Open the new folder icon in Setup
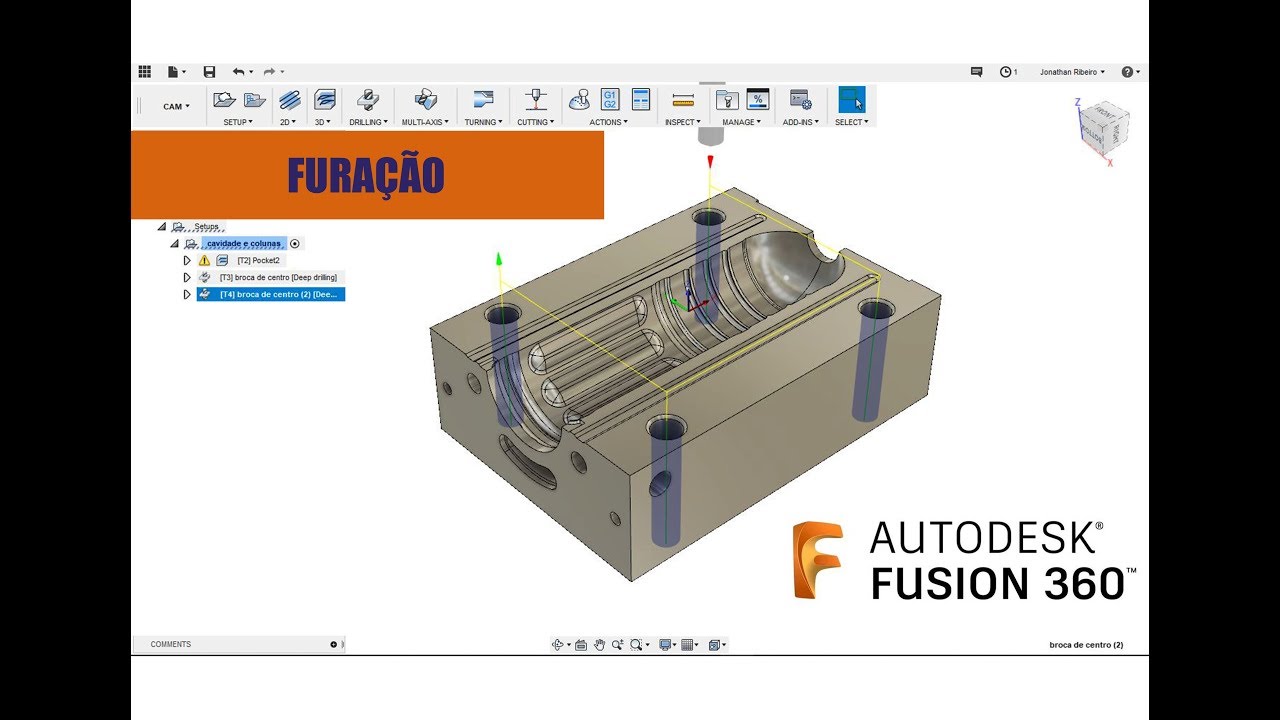Viewport: 1280px width, 720px height. pyautogui.click(x=255, y=99)
